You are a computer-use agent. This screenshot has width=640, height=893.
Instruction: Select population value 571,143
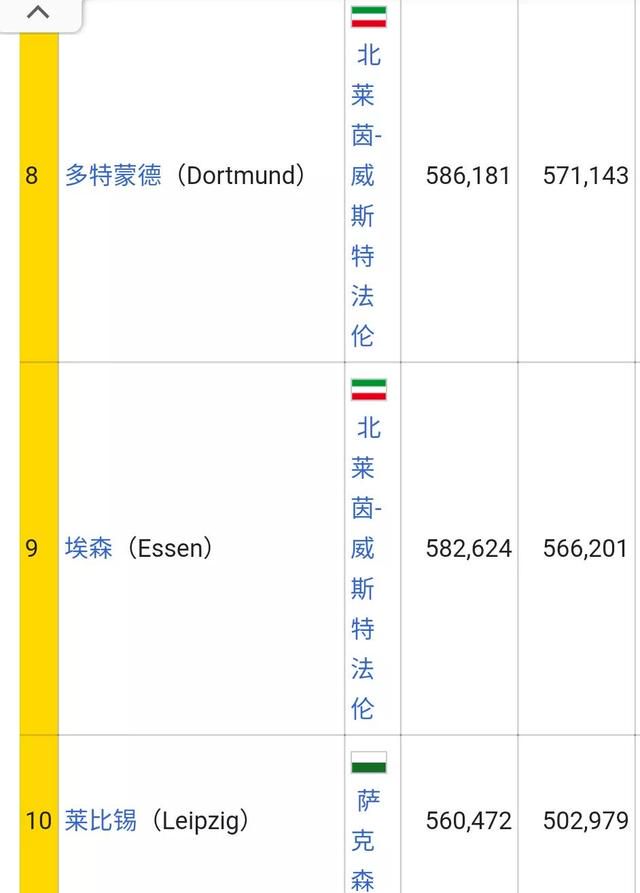tap(585, 175)
